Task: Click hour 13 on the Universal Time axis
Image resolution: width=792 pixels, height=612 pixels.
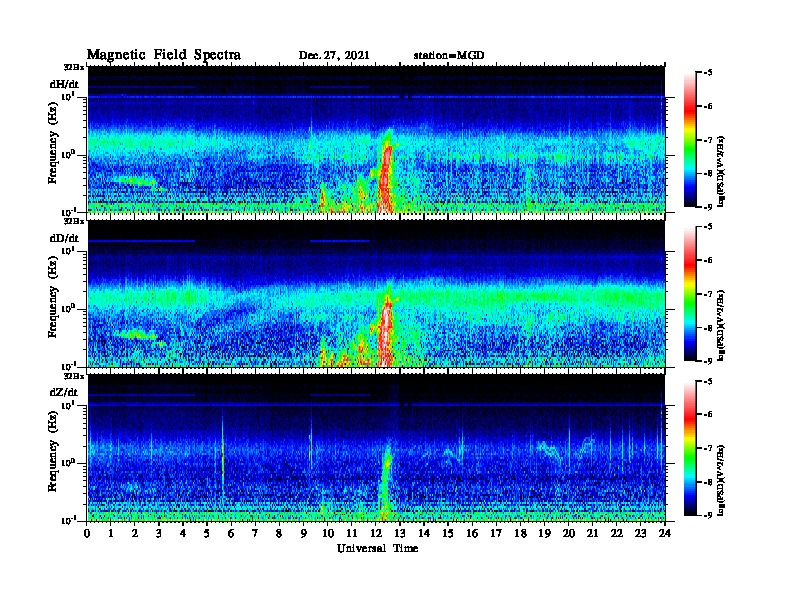Action: (x=400, y=534)
